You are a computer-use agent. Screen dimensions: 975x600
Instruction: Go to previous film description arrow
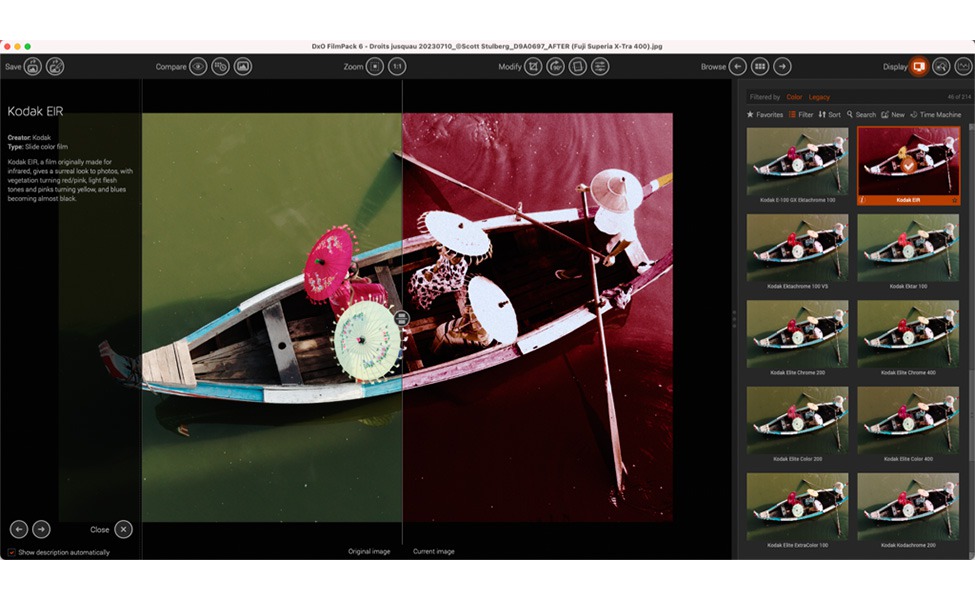tap(19, 529)
